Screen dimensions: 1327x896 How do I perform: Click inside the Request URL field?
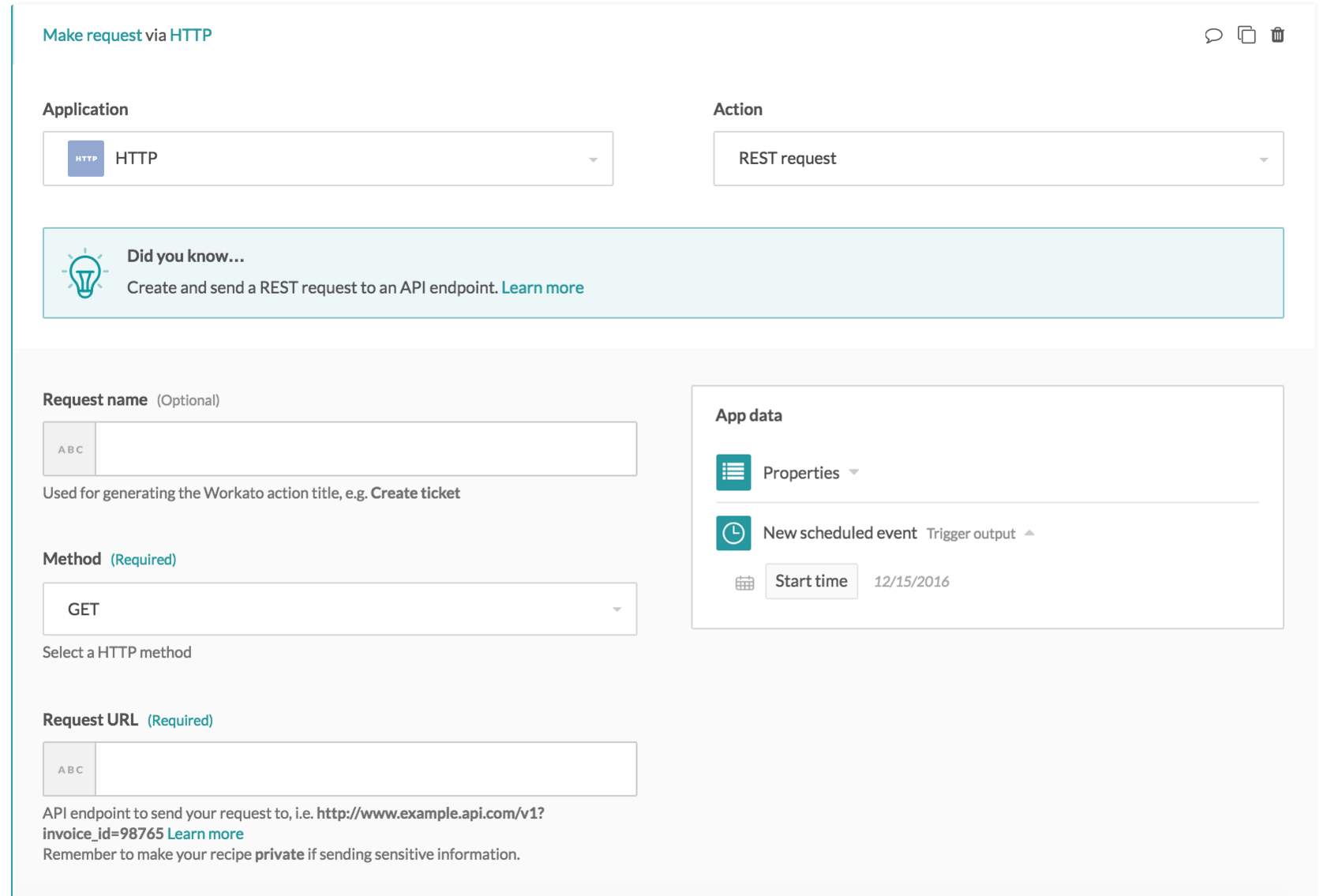363,768
